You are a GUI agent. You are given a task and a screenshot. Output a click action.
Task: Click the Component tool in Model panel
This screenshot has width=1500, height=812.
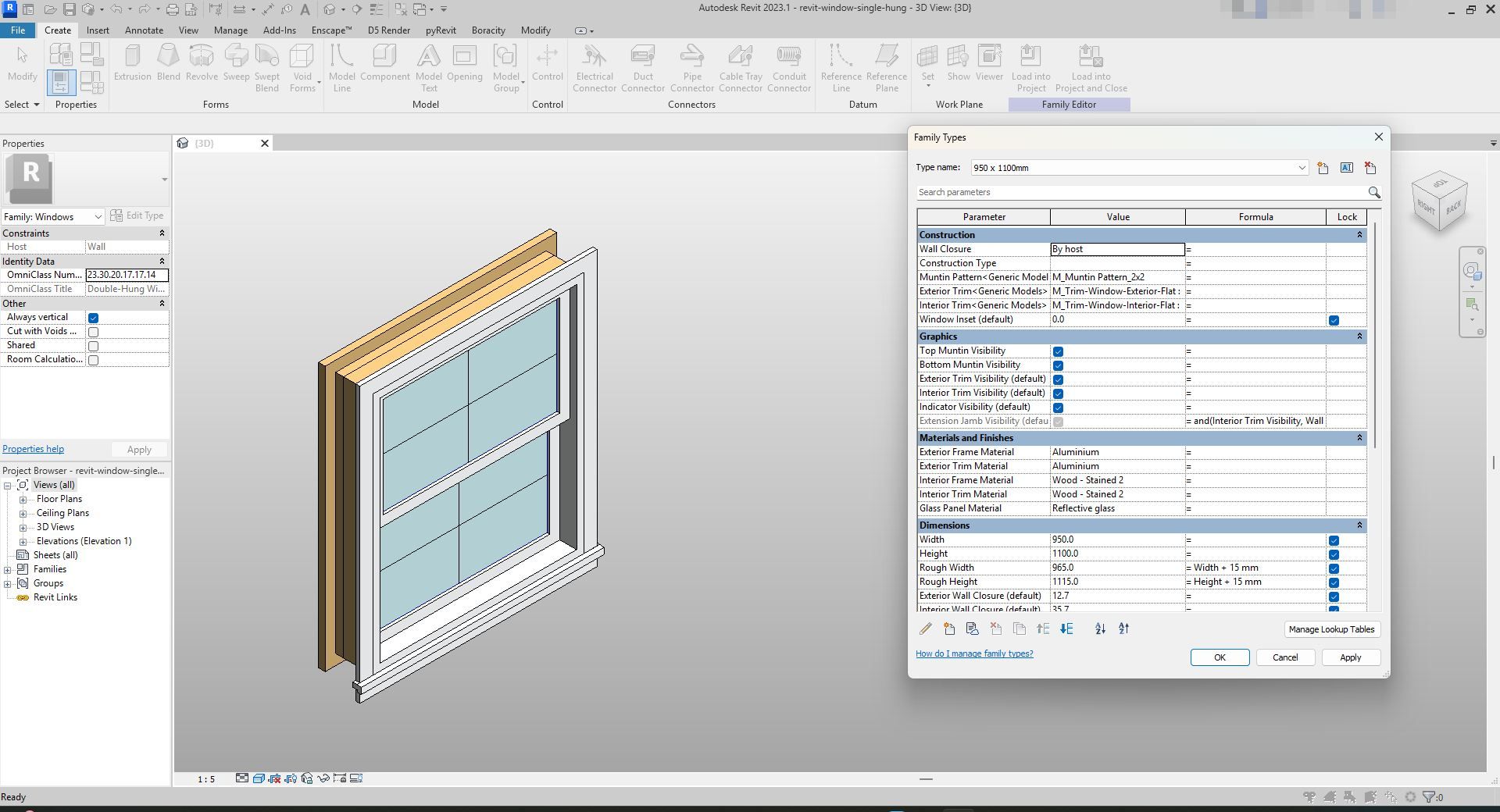(384, 63)
